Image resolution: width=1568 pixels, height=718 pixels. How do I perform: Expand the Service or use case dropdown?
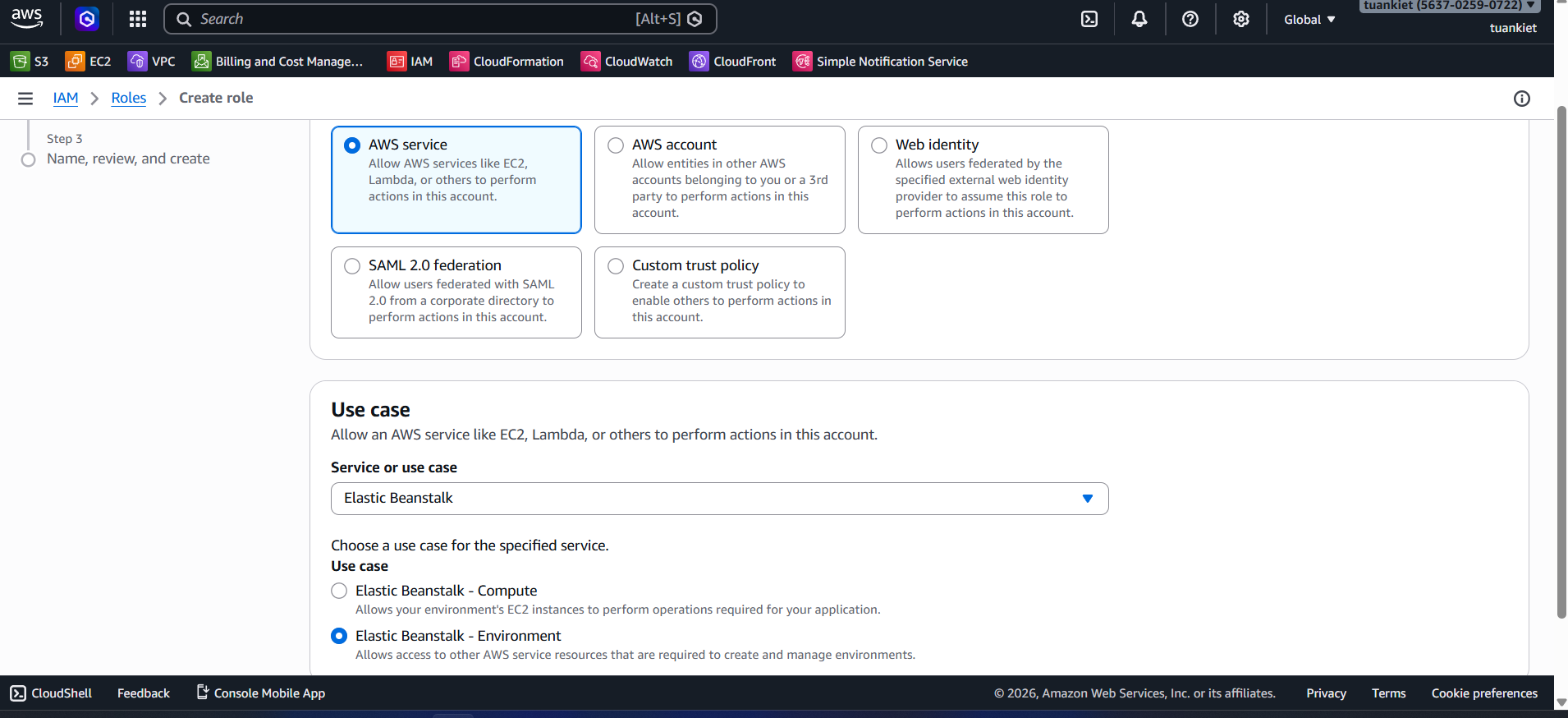(x=719, y=499)
